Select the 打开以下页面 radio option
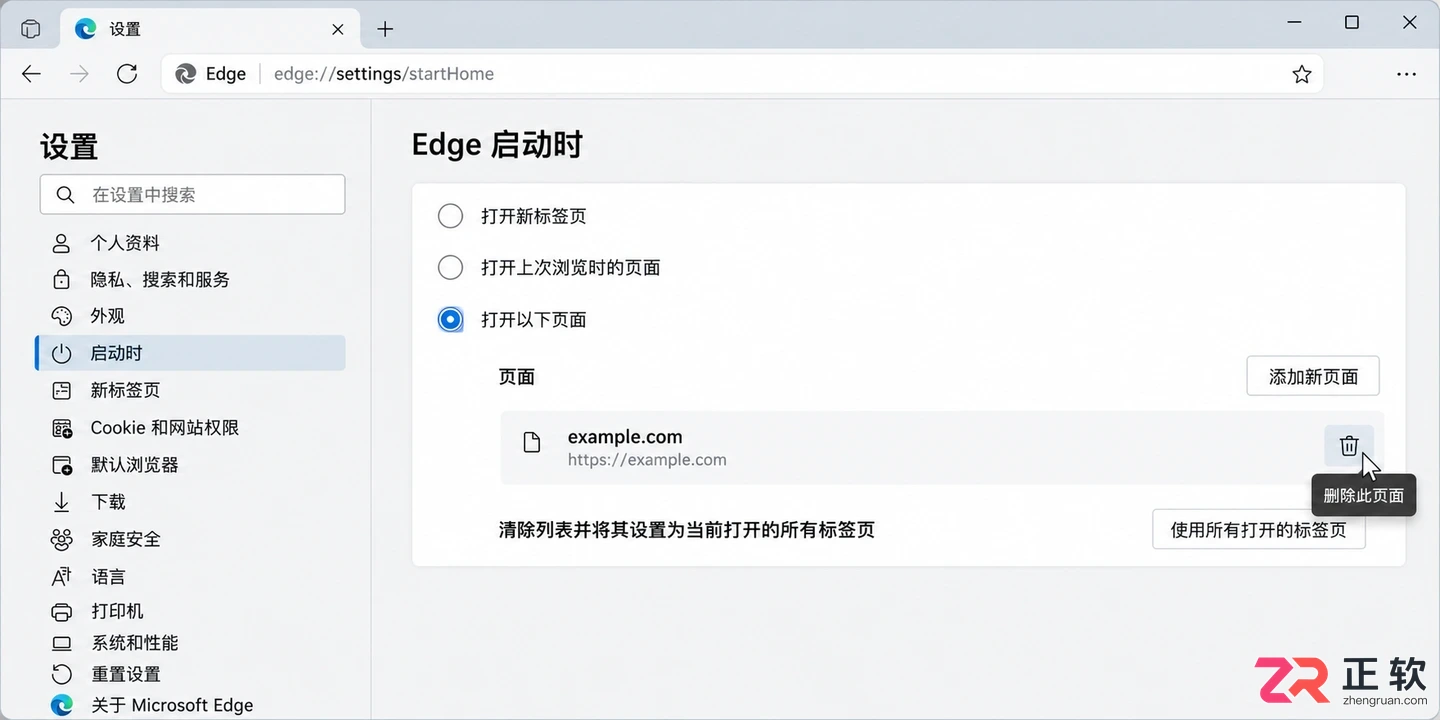The height and width of the screenshot is (720, 1440). tap(451, 320)
